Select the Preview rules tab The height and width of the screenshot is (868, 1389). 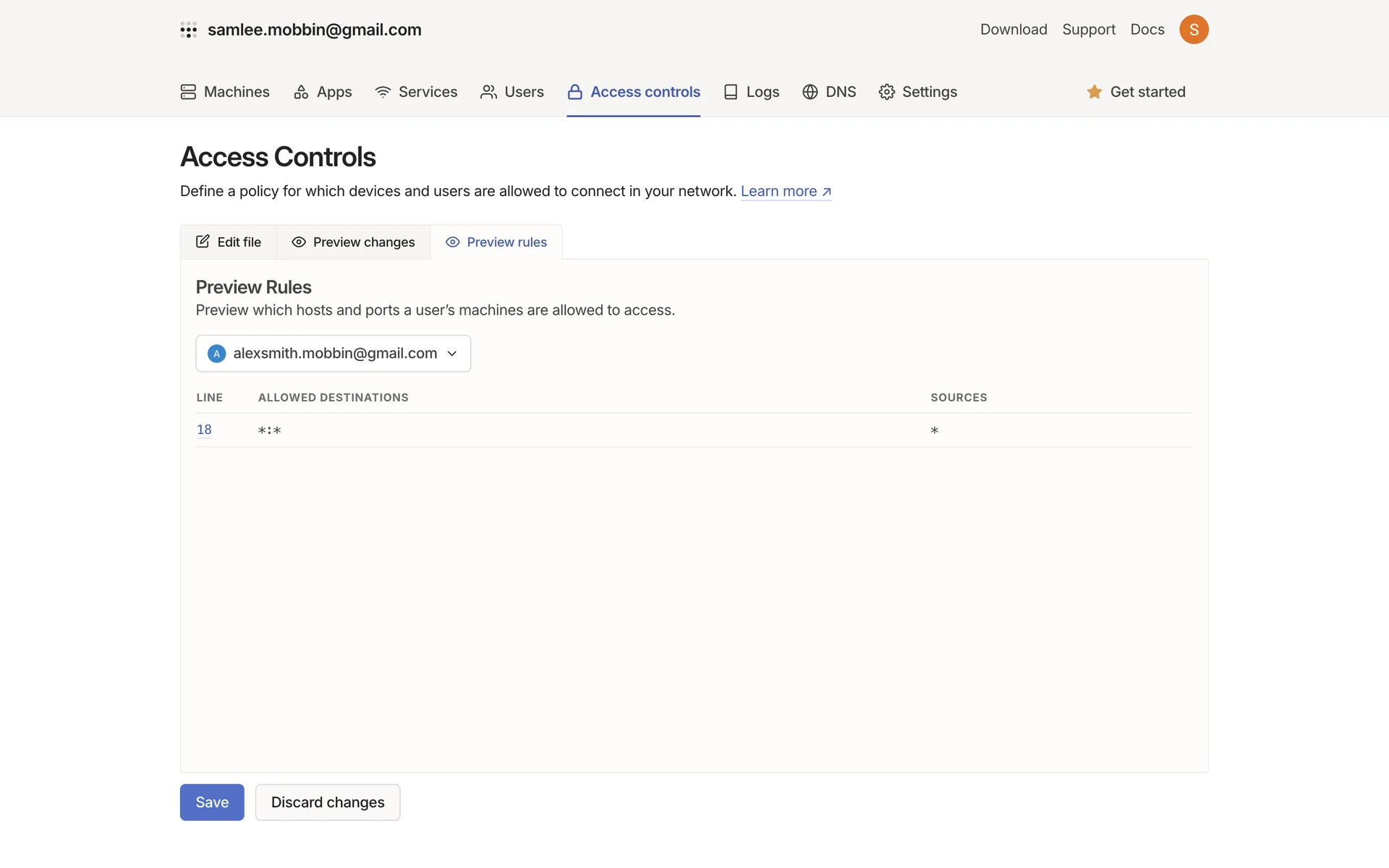pyautogui.click(x=496, y=242)
